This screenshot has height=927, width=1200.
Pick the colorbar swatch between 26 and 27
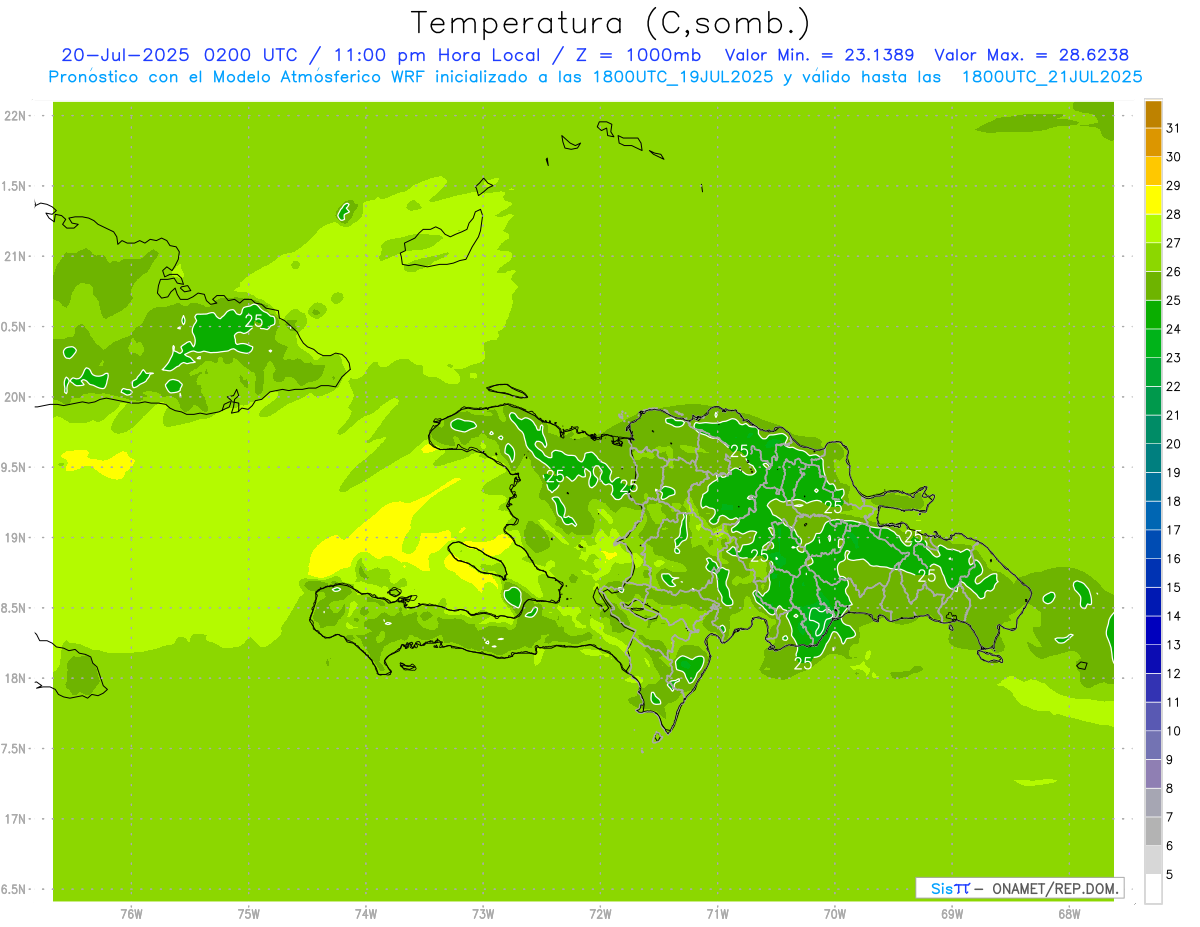click(1153, 258)
